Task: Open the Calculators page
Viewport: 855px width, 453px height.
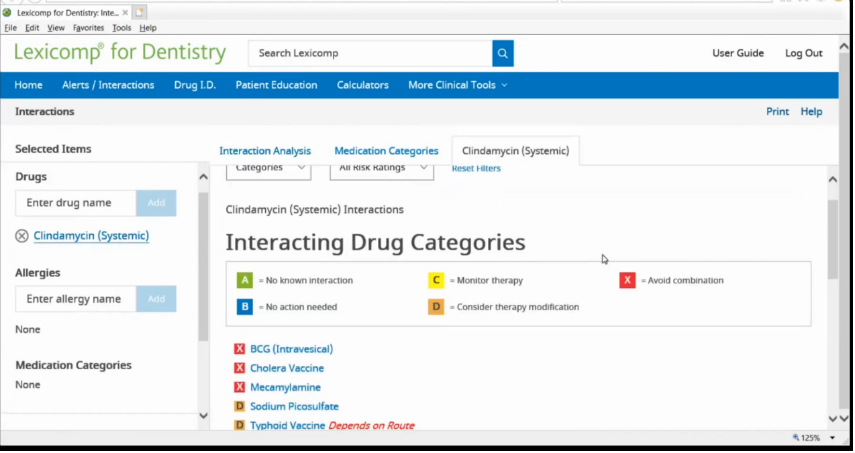Action: [x=363, y=85]
